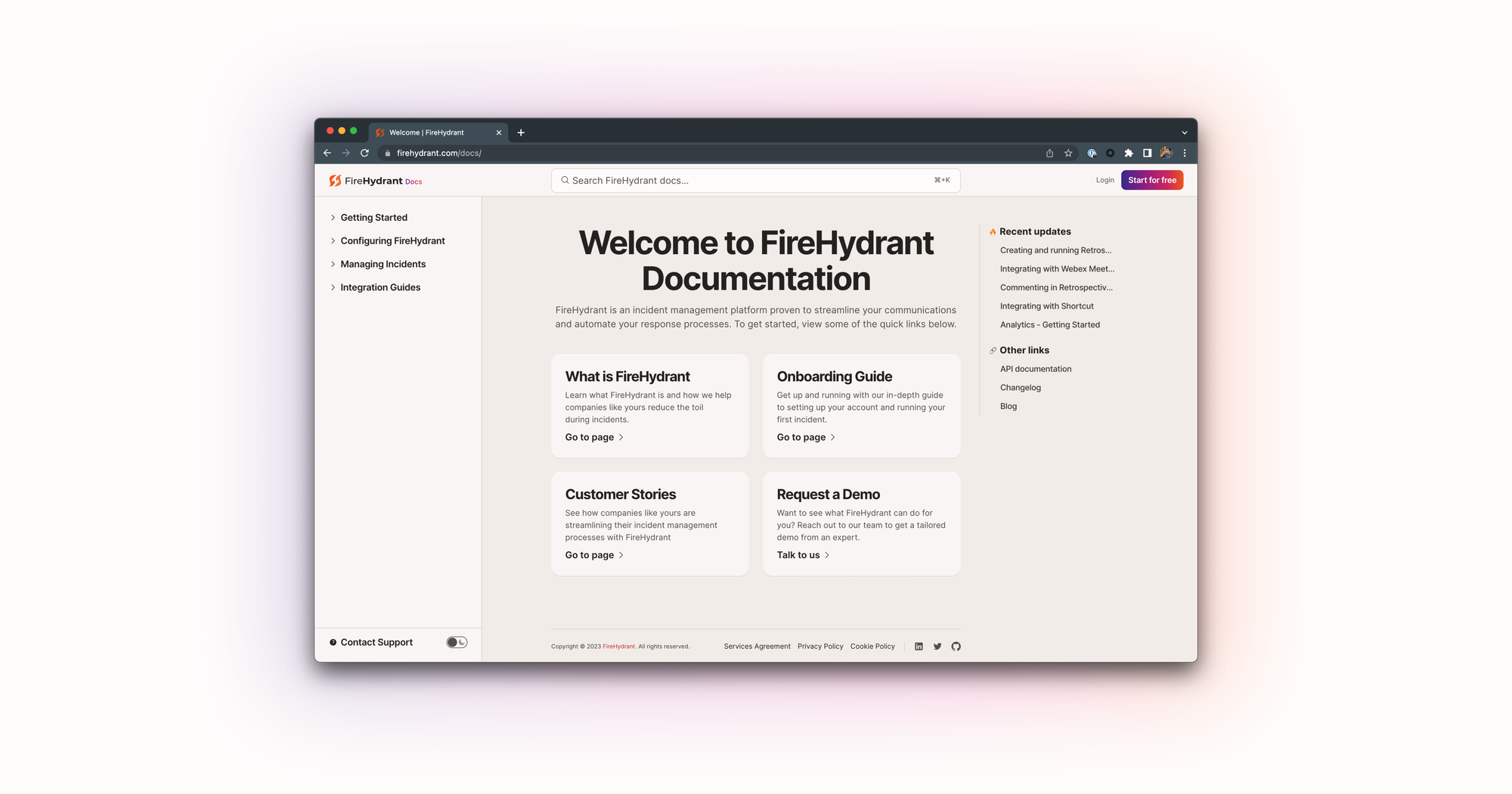Open the API documentation link

pos(1036,369)
